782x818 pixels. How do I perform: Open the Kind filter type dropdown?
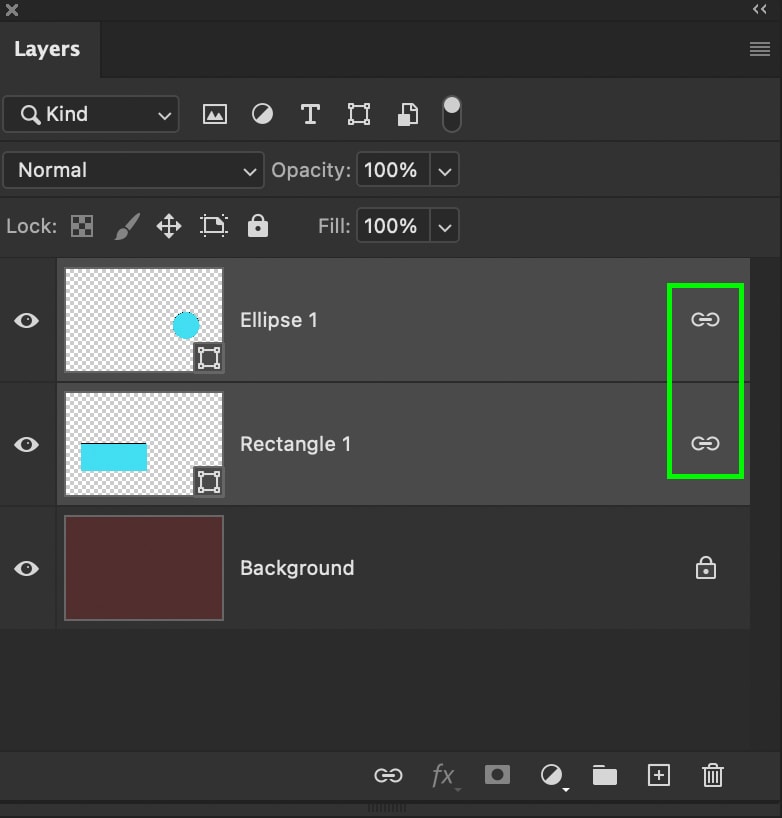91,114
